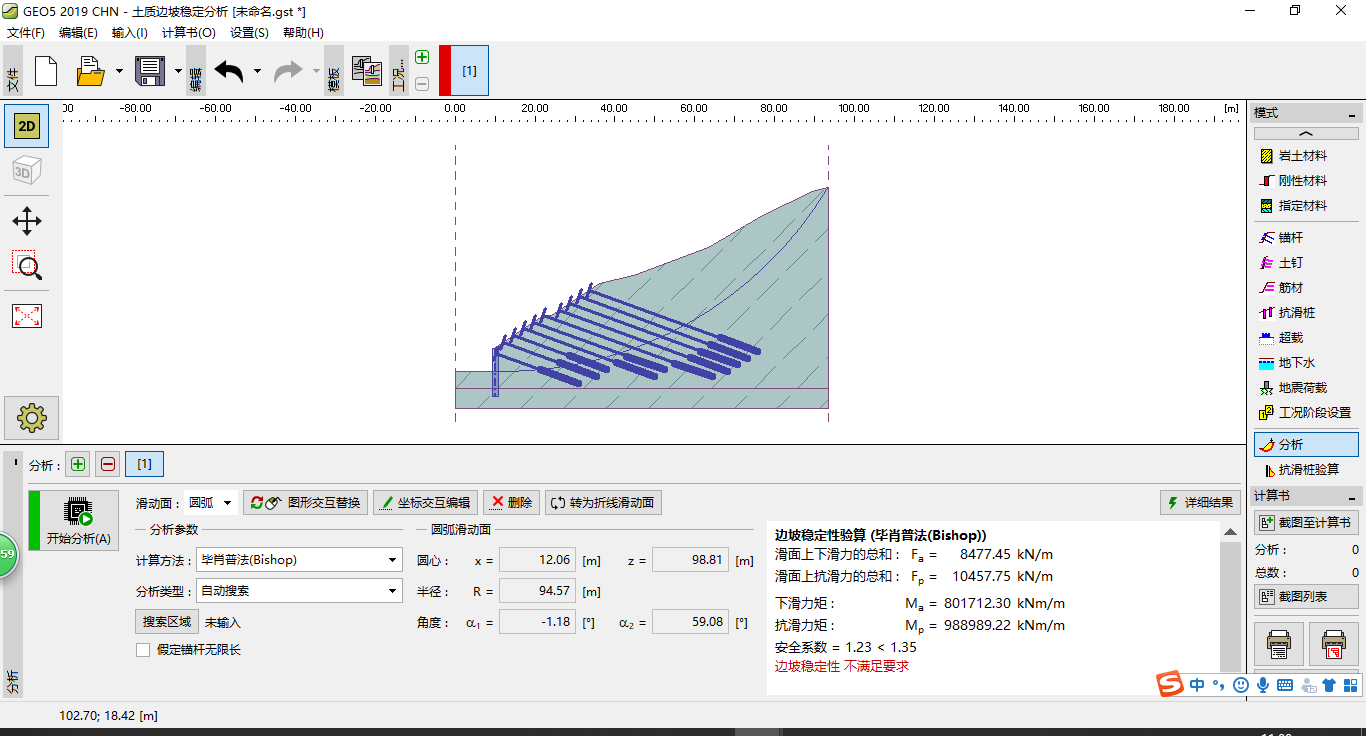
Task: Expand the undo history dropdown arrow
Action: point(257,71)
